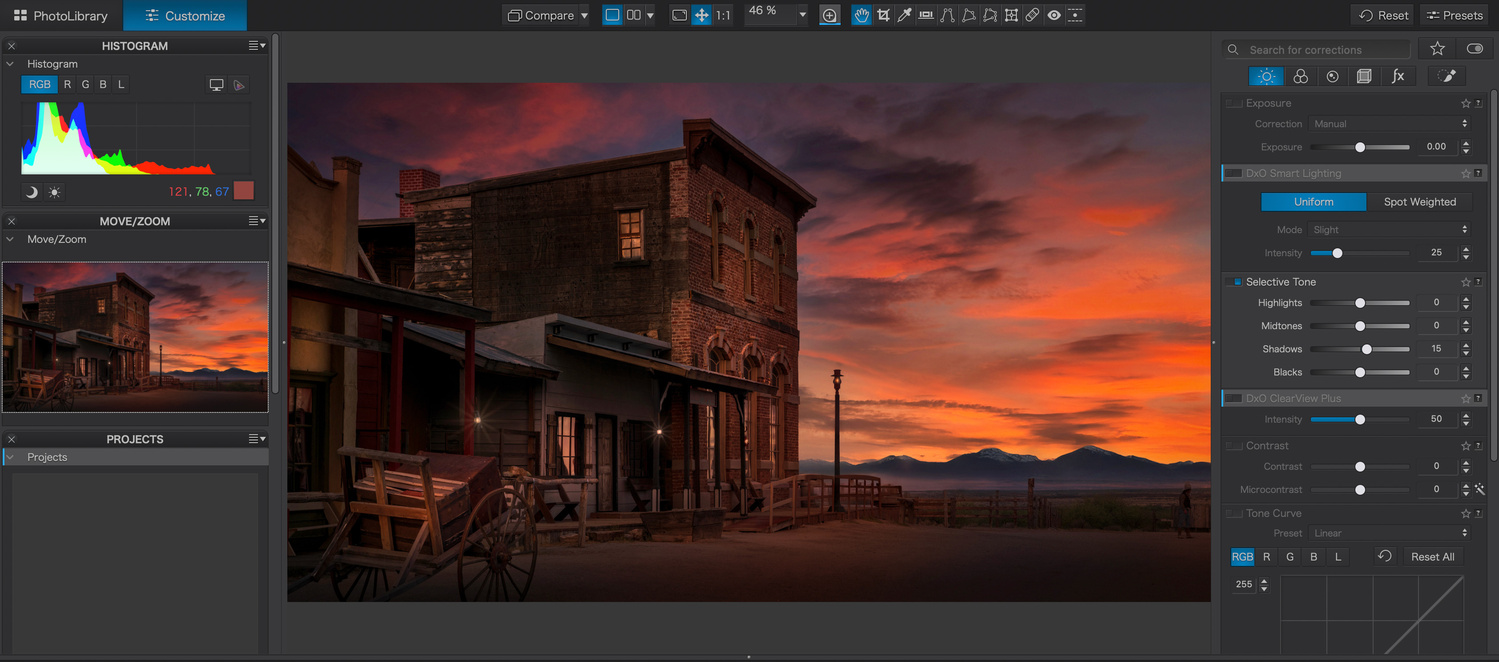
Task: Show shadow clipping with the moon icon
Action: (31, 192)
